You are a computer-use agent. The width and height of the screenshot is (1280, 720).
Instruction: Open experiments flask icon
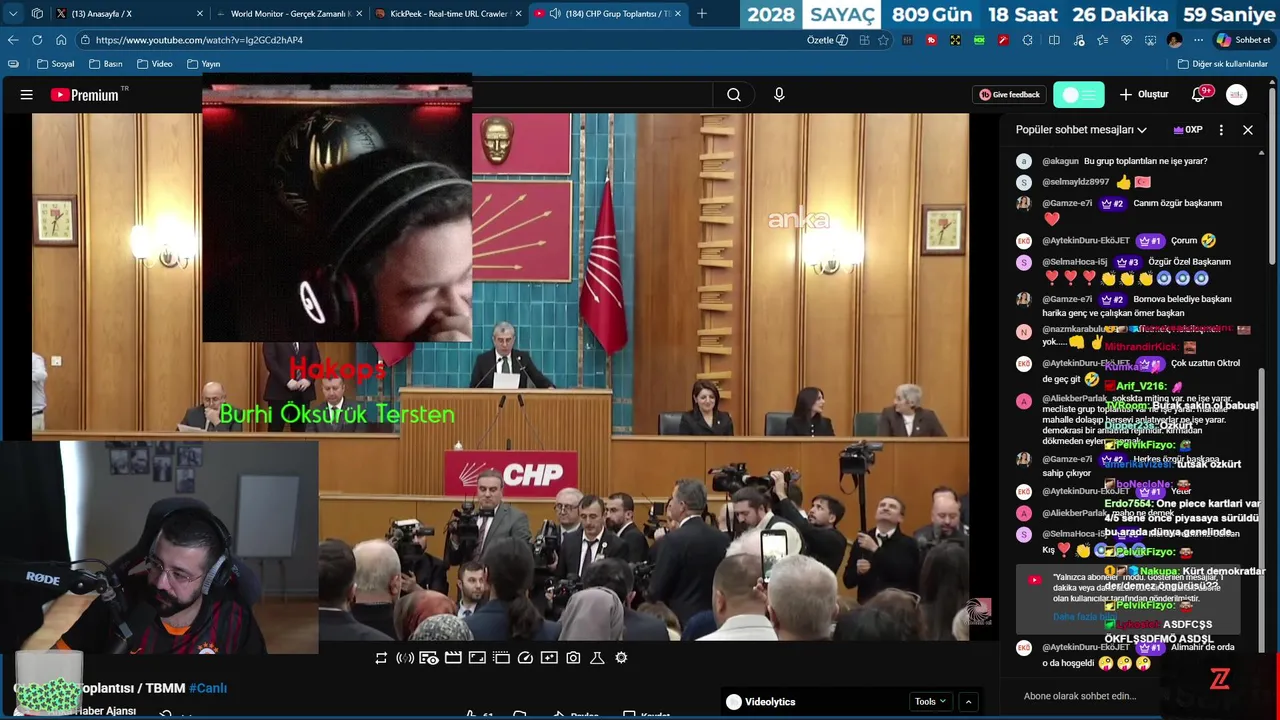point(597,658)
